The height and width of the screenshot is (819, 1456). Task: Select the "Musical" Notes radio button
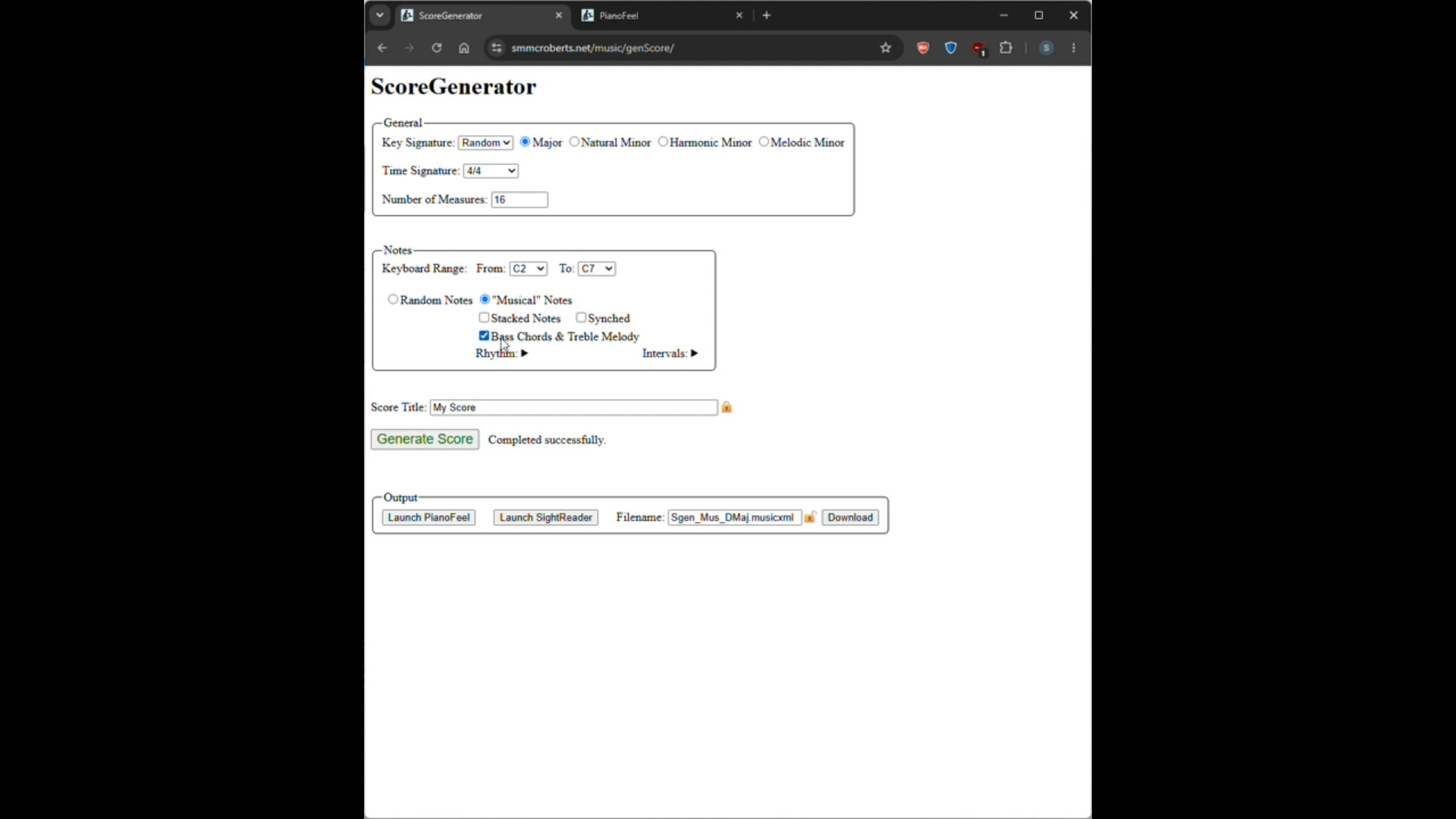(x=485, y=300)
